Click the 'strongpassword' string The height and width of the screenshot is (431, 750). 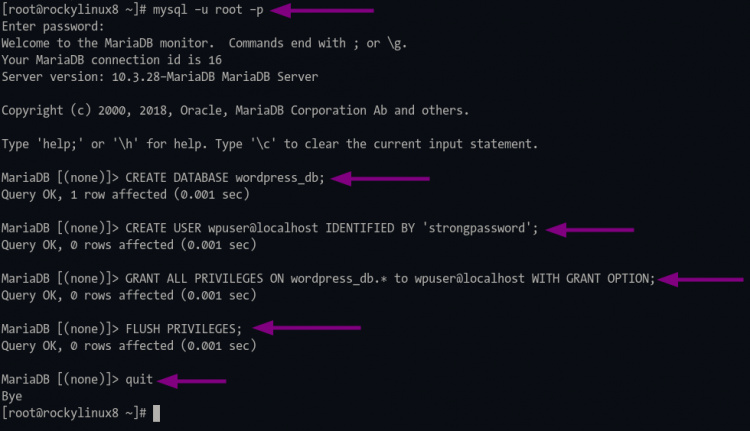[x=478, y=228]
